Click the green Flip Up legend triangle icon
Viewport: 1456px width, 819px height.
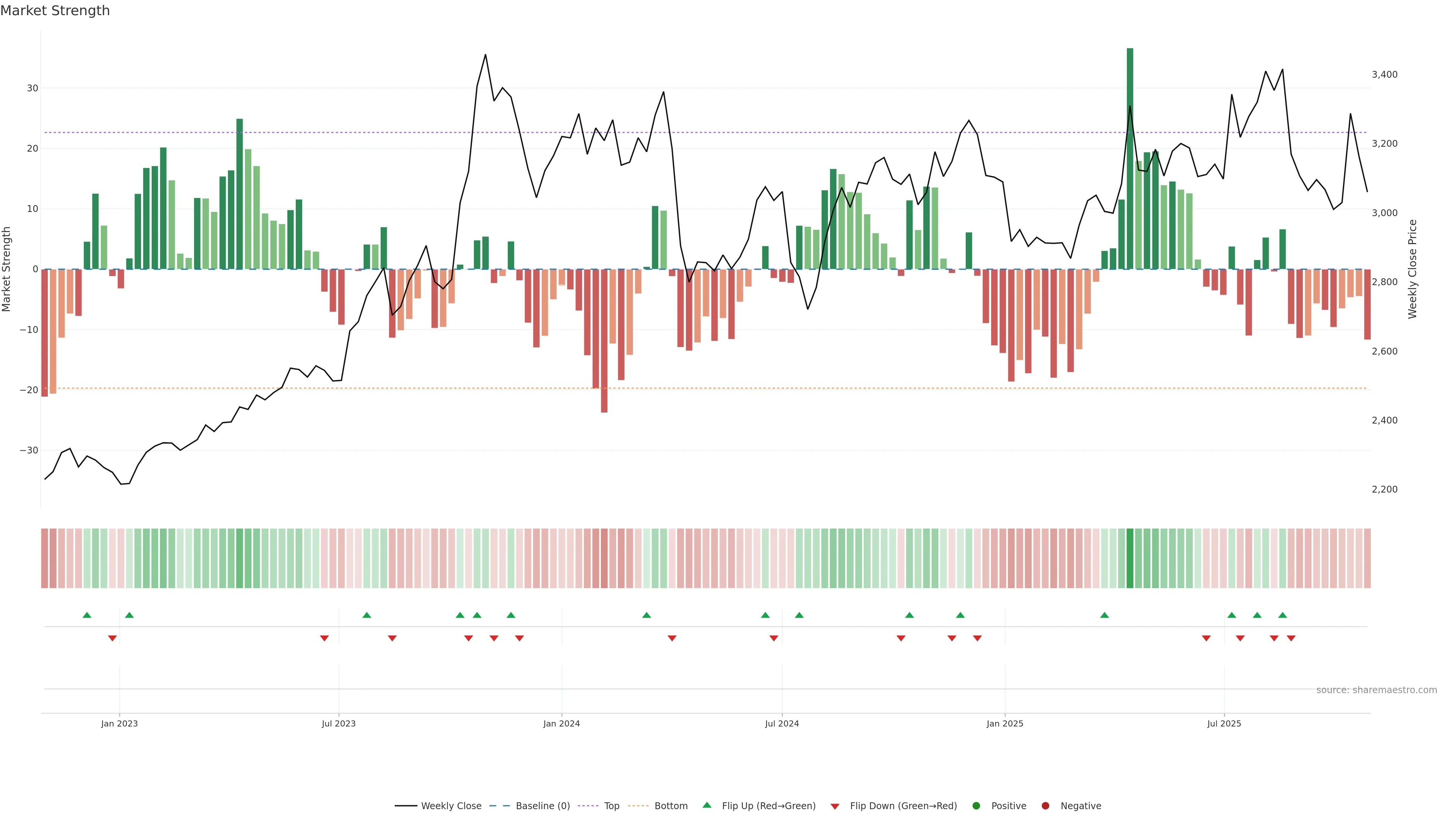[x=706, y=805]
